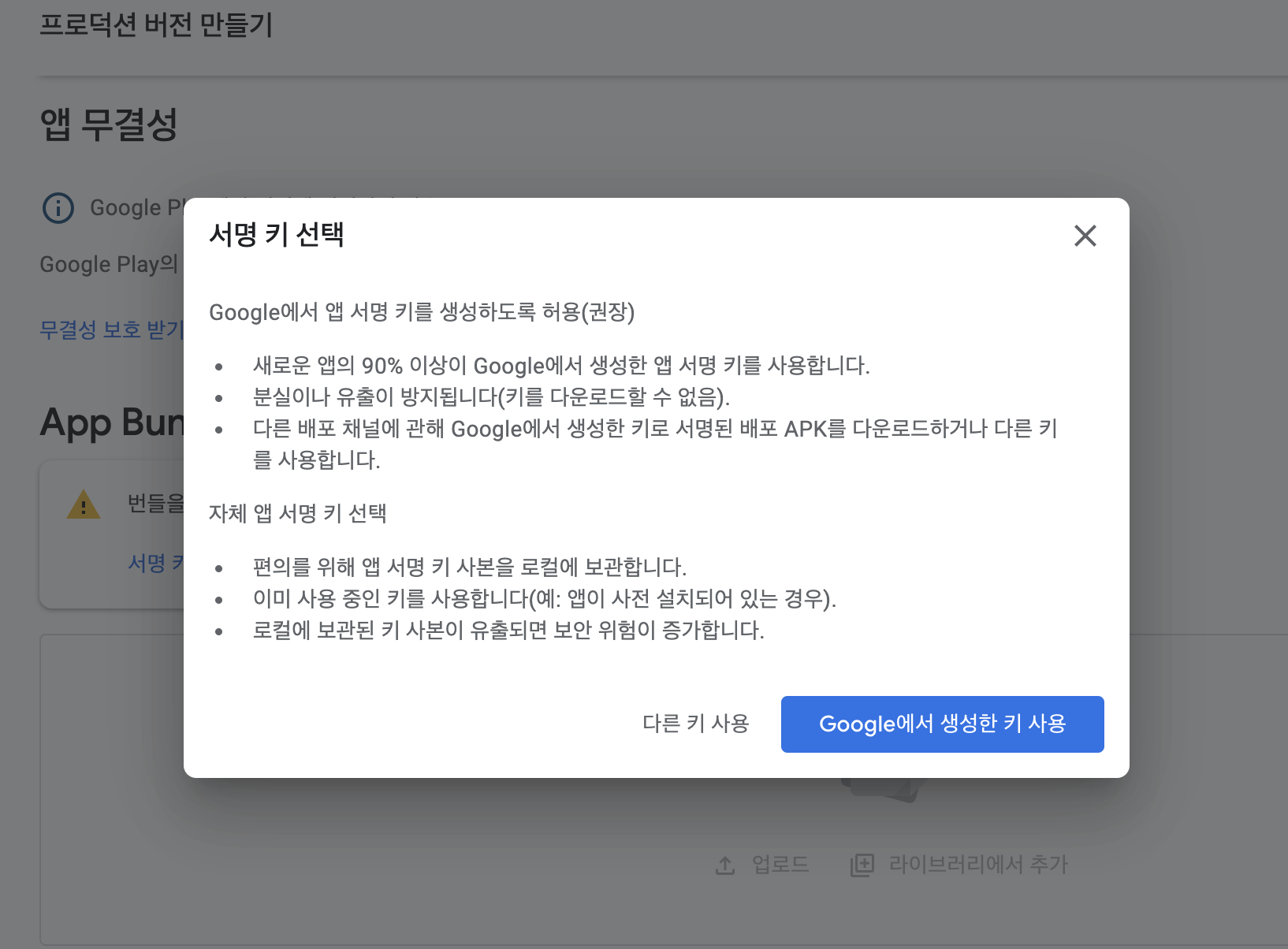Screen dimensions: 1288x949
Task: Click bullet text 로컬에 보관된 키 사본이
Action: coord(508,631)
